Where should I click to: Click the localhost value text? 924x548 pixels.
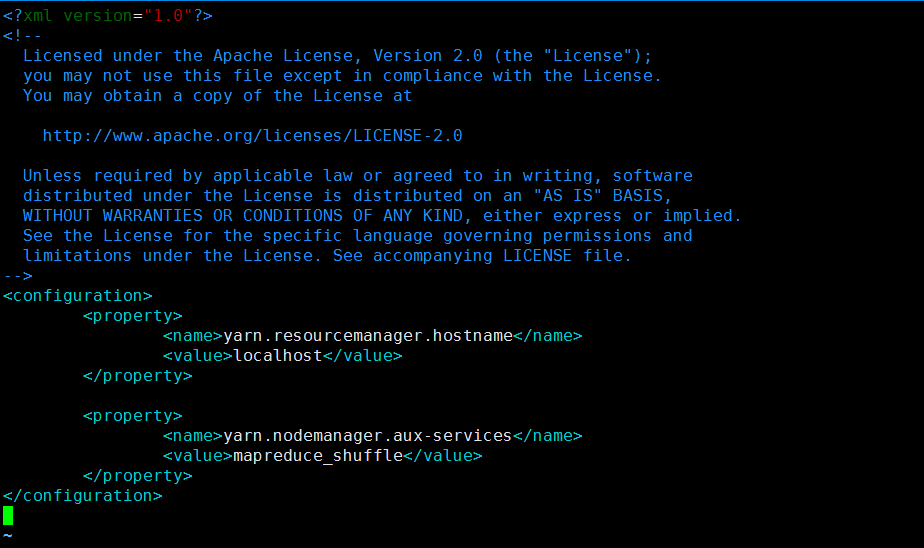click(277, 355)
